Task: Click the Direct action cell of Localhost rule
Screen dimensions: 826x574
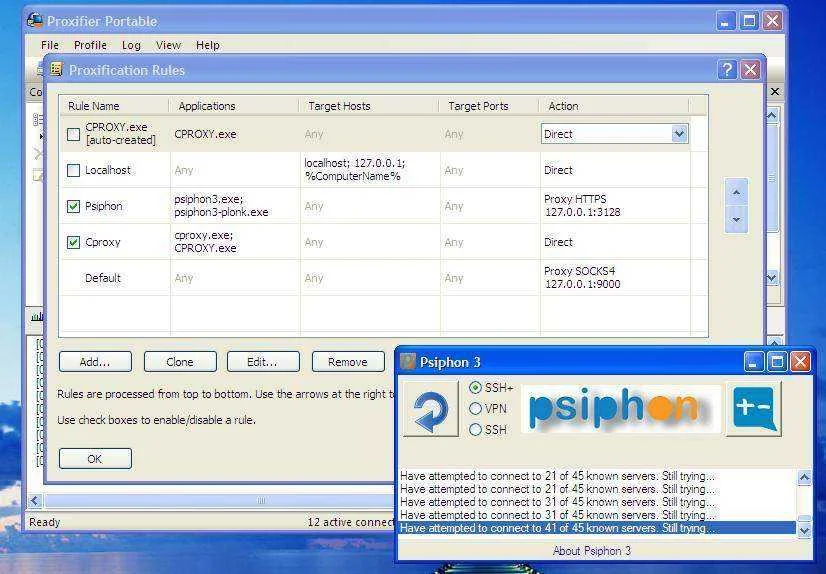Action: [614, 170]
